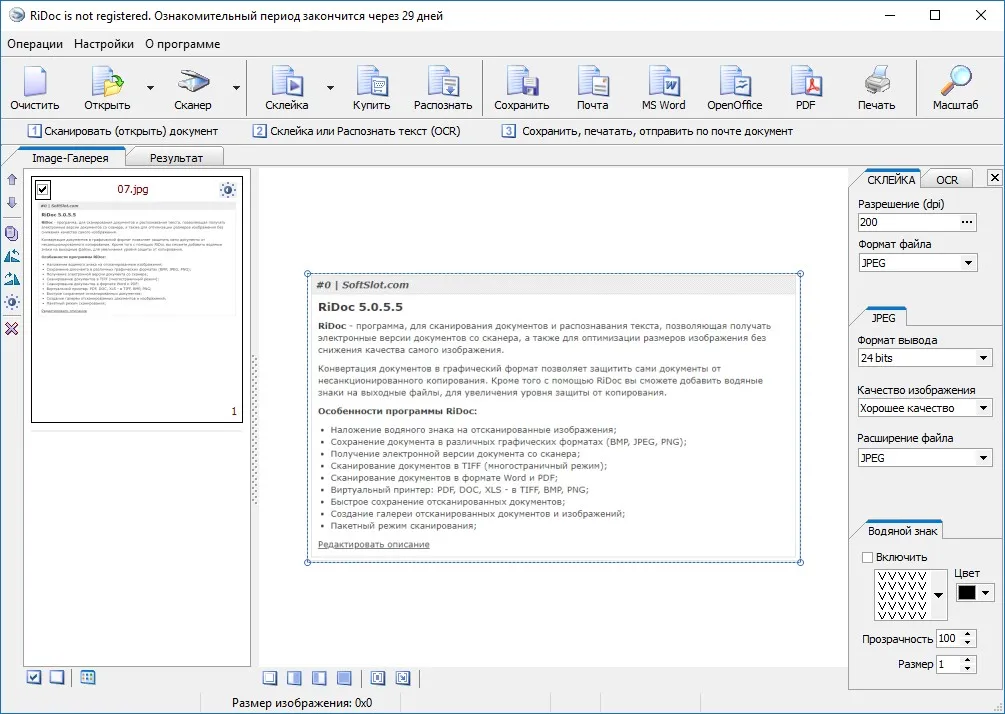Open watermark Цвет black color swatch
Image resolution: width=1005 pixels, height=714 pixels.
click(x=967, y=593)
